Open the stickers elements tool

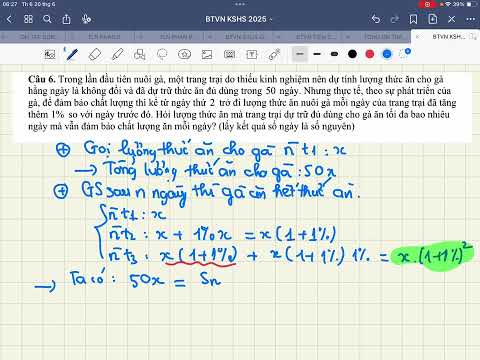click(184, 54)
